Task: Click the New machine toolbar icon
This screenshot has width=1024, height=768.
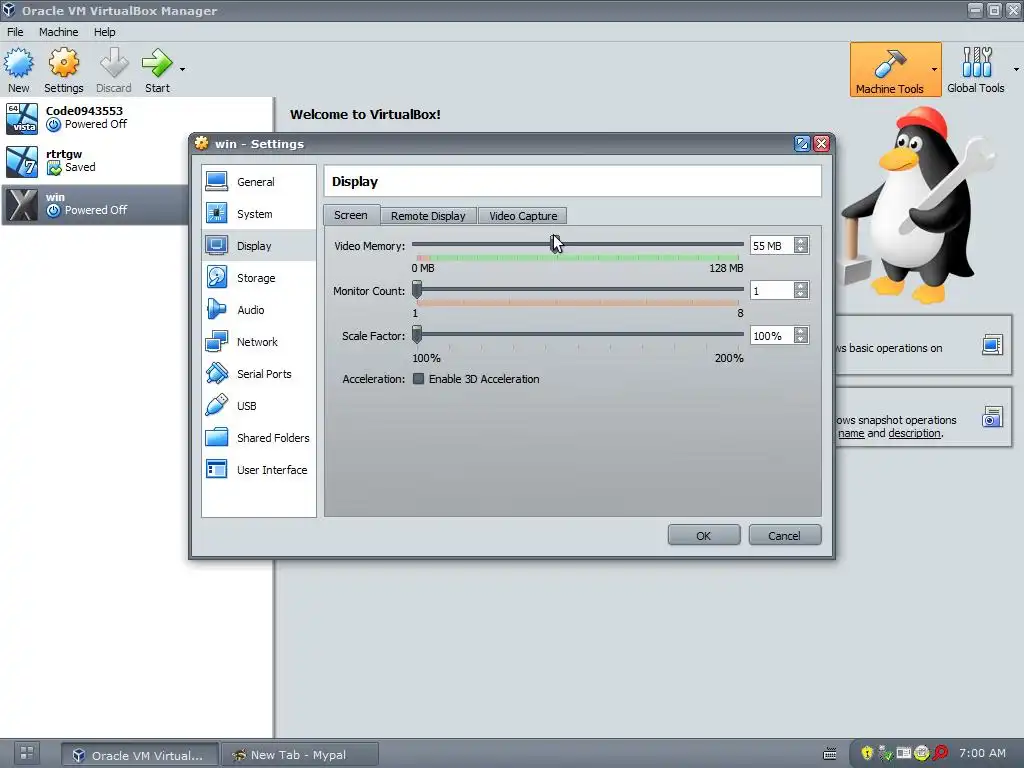Action: click(x=18, y=70)
